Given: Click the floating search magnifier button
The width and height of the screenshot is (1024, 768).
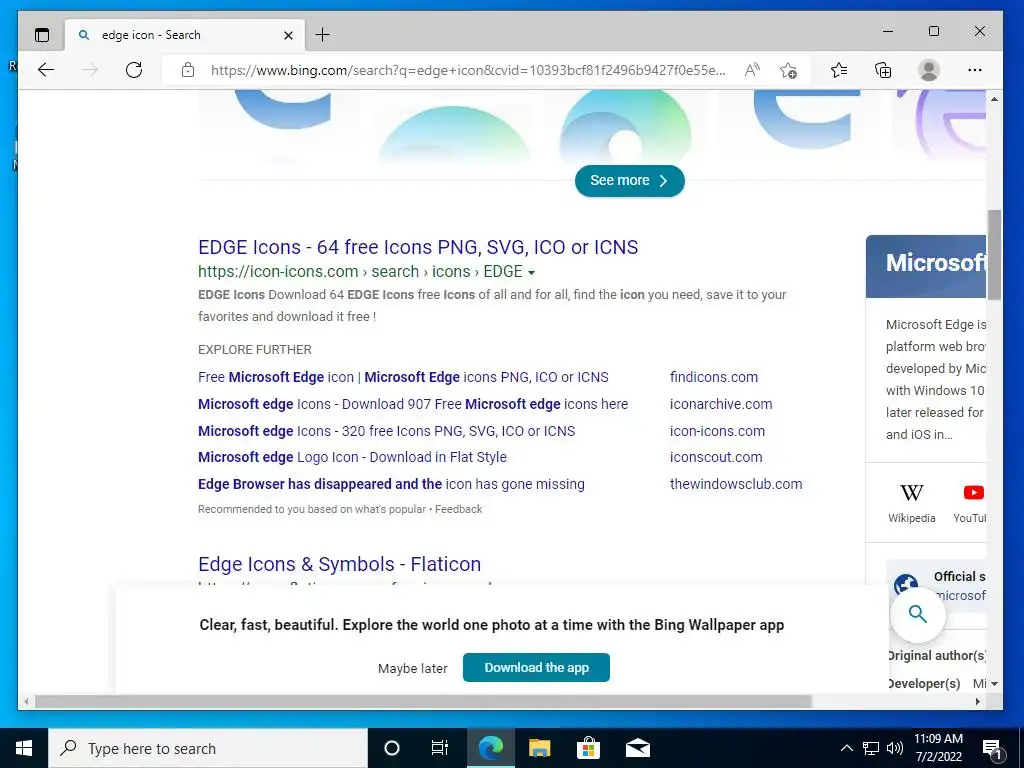Looking at the screenshot, I should 918,614.
